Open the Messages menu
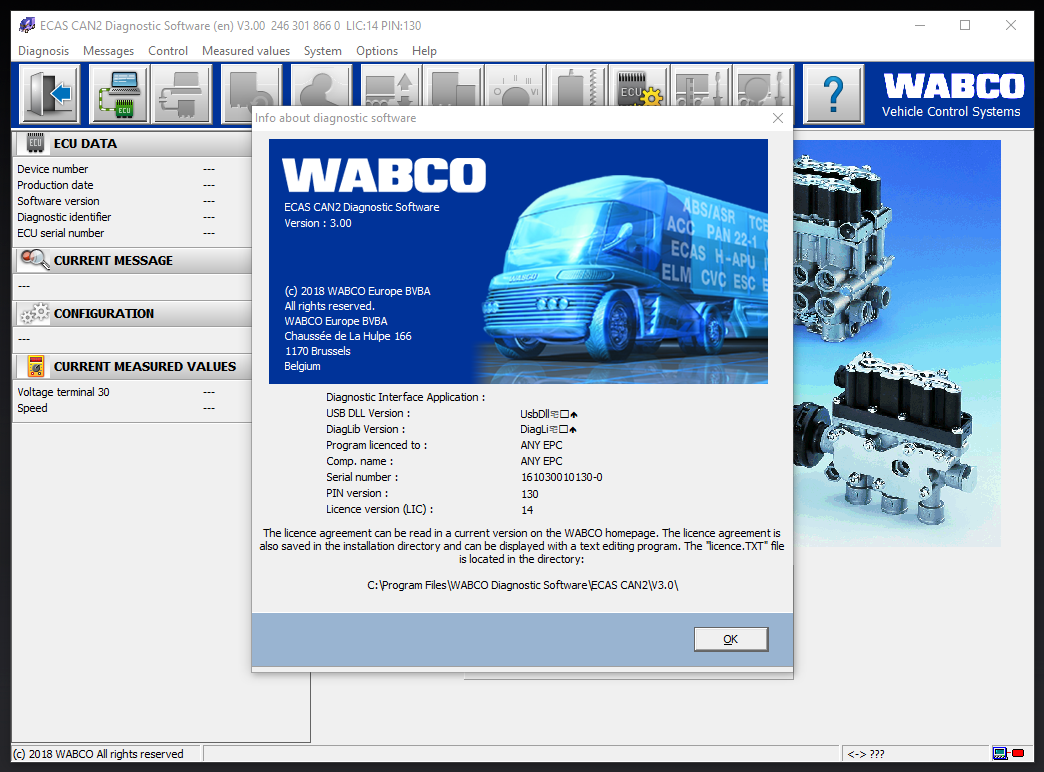This screenshot has height=772, width=1044. tap(109, 51)
